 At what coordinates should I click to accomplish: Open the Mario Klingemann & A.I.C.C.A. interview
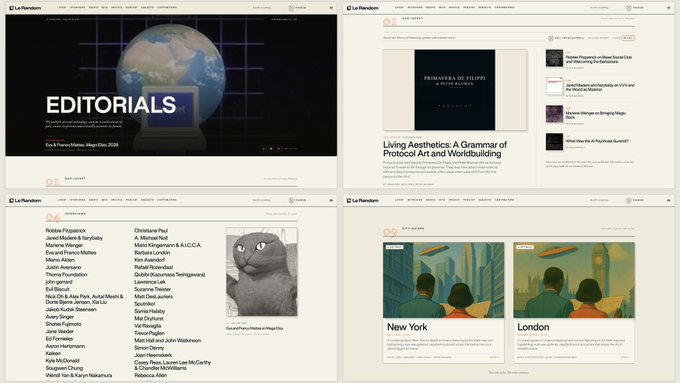click(x=168, y=245)
